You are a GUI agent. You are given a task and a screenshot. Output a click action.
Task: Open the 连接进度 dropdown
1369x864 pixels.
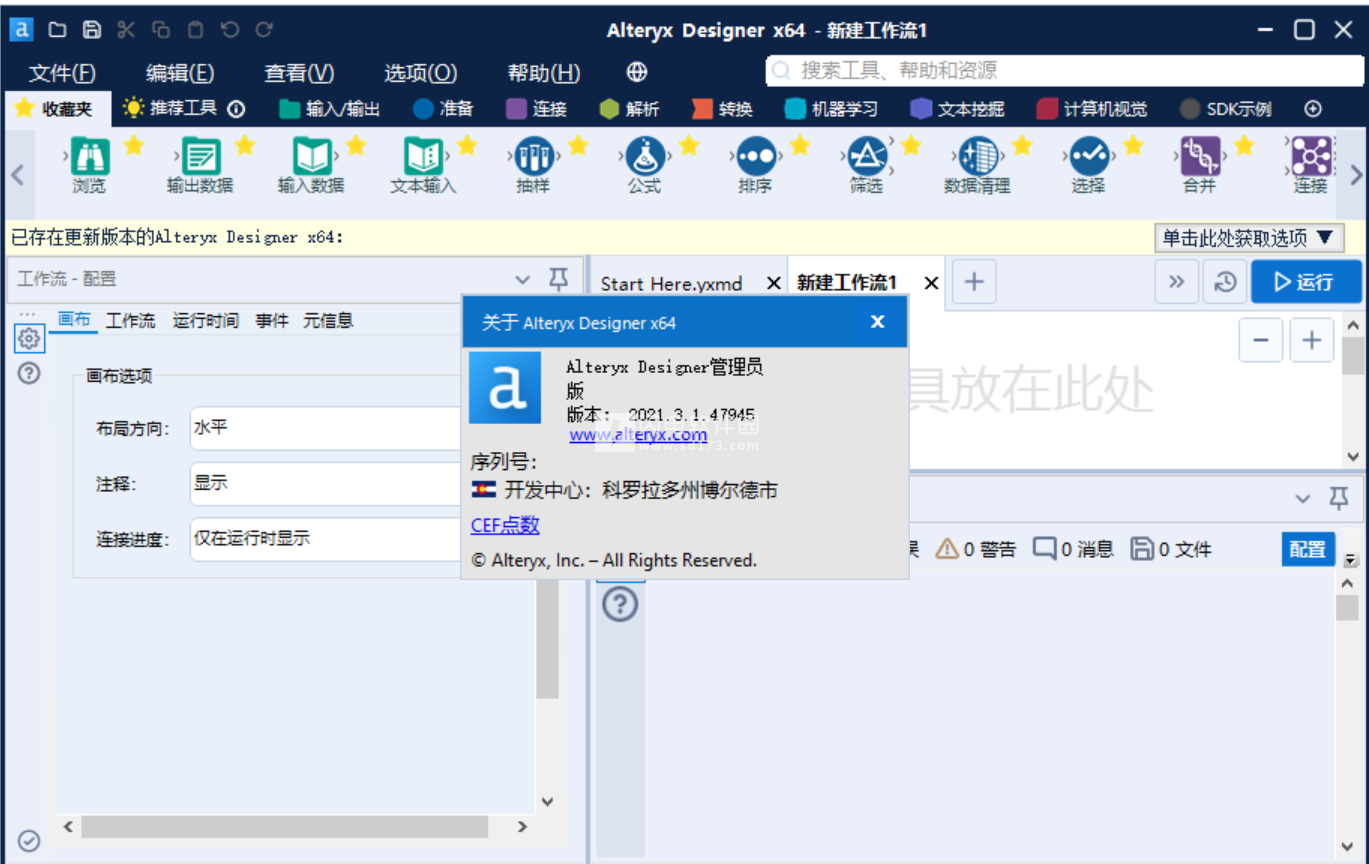(325, 538)
